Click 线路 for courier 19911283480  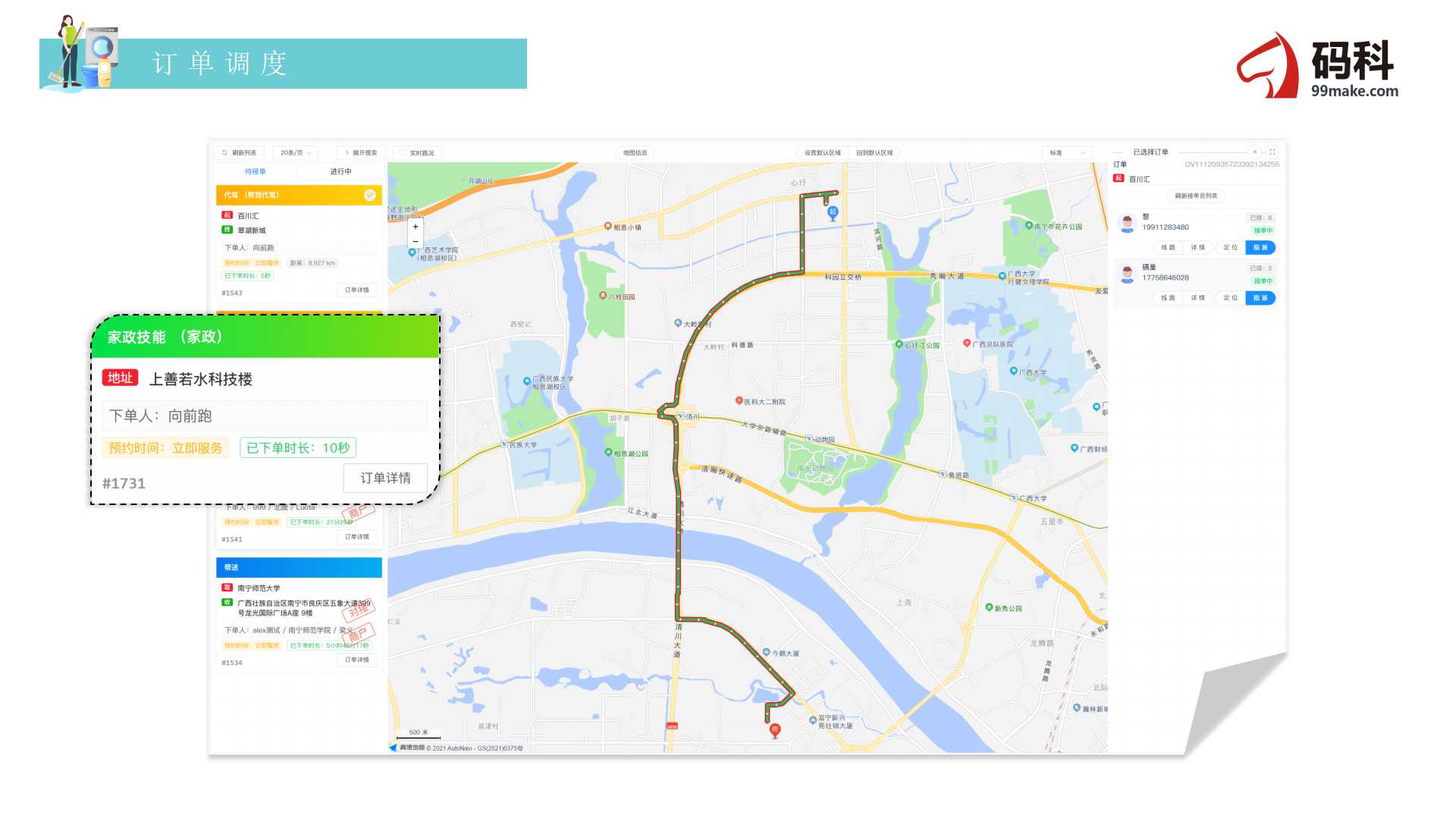point(1168,247)
